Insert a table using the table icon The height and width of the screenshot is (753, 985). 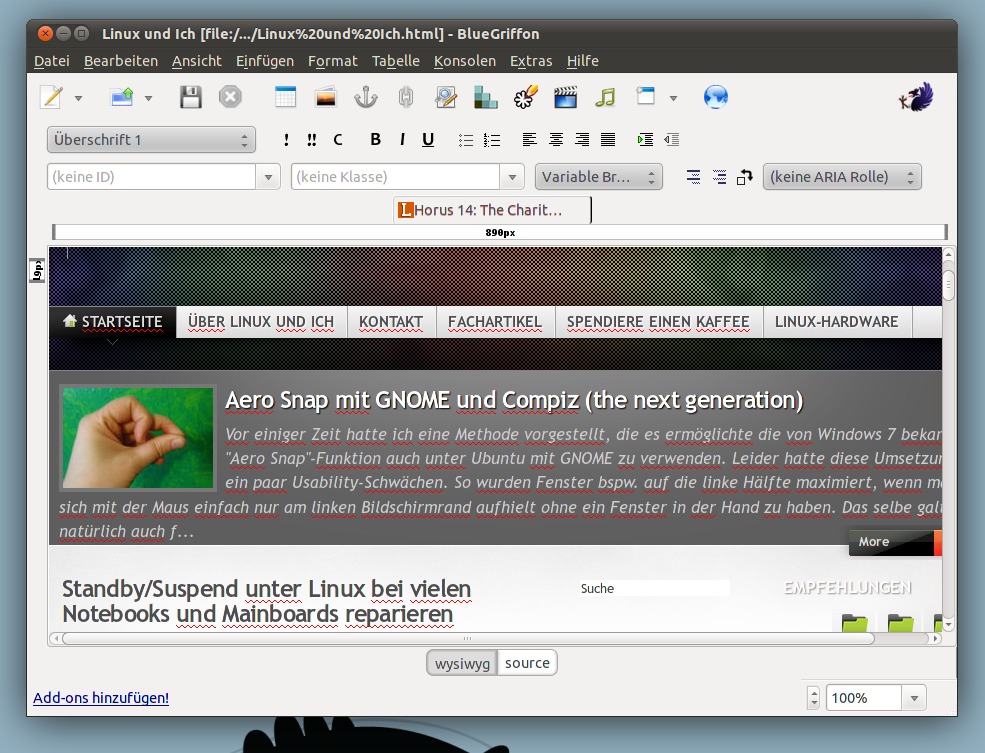285,96
